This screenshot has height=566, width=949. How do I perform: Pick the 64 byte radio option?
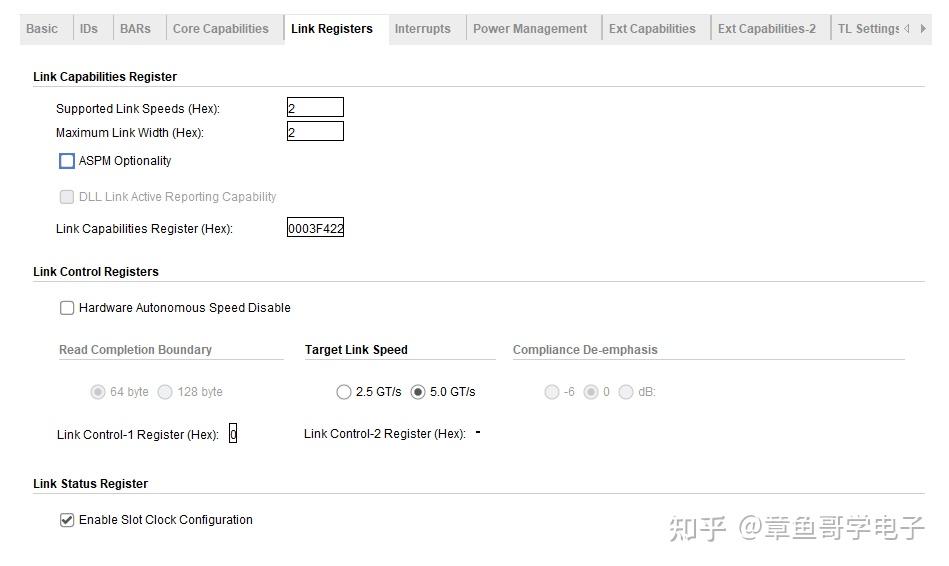[x=98, y=392]
